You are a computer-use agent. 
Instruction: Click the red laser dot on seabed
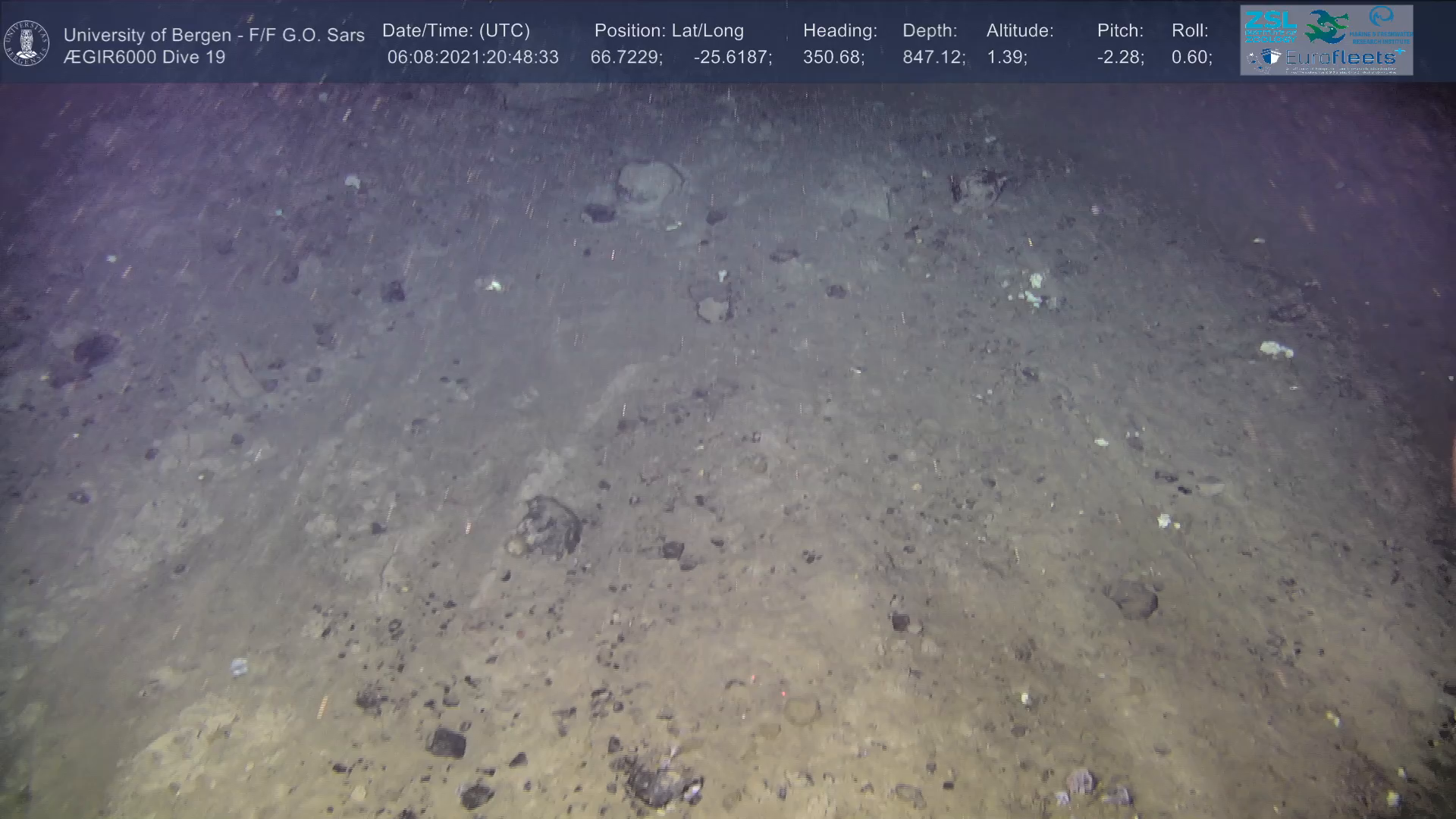pos(783,692)
